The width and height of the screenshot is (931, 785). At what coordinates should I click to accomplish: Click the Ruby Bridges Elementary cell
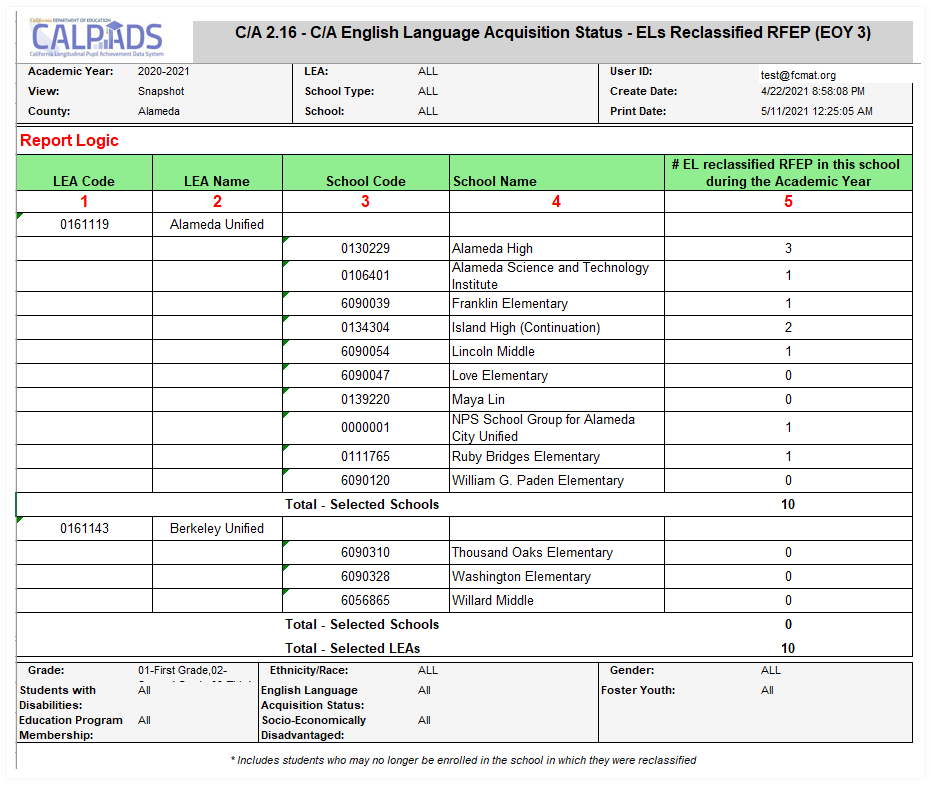pos(525,457)
